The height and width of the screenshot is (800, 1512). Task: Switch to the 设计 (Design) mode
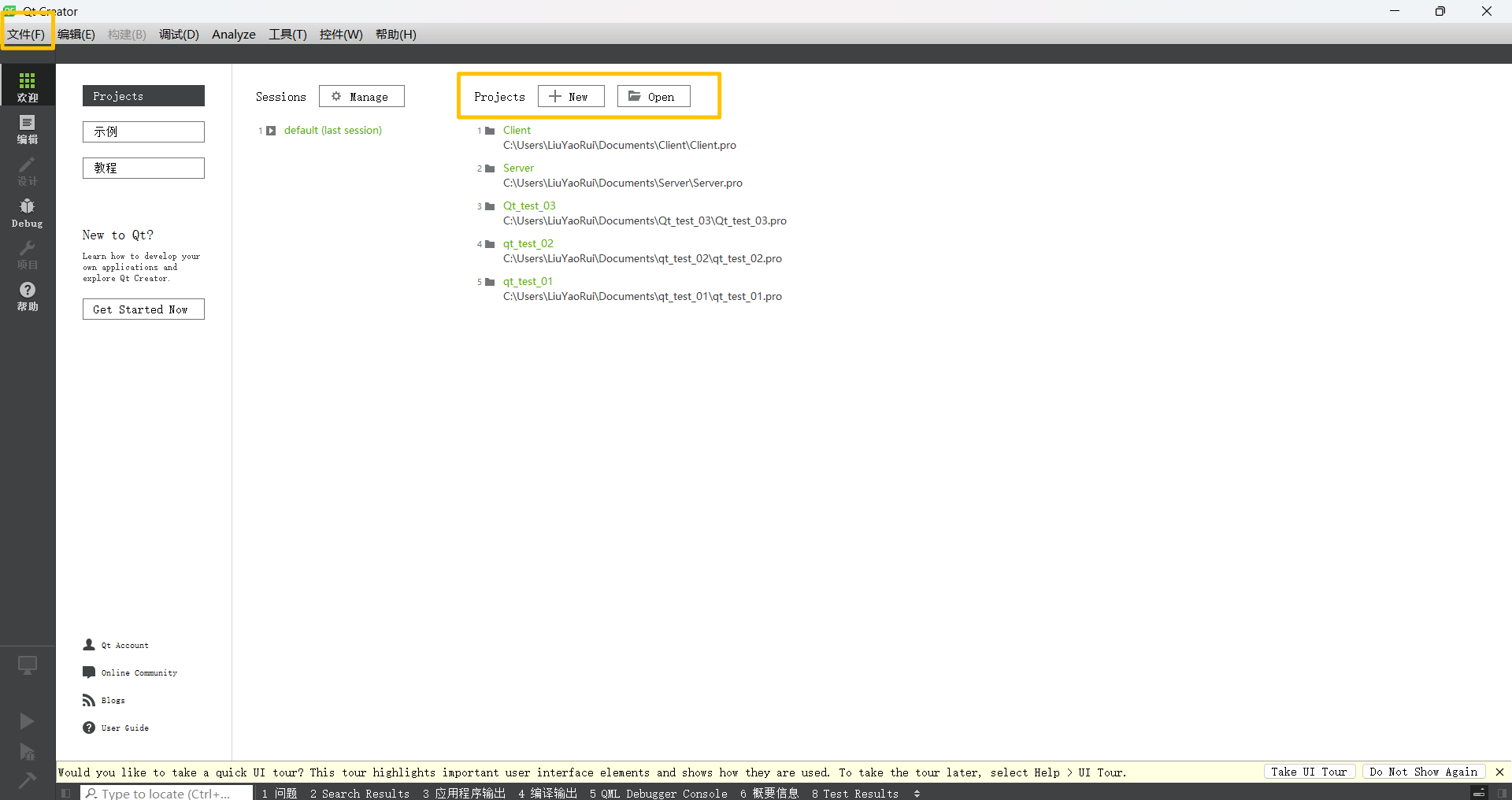[28, 170]
